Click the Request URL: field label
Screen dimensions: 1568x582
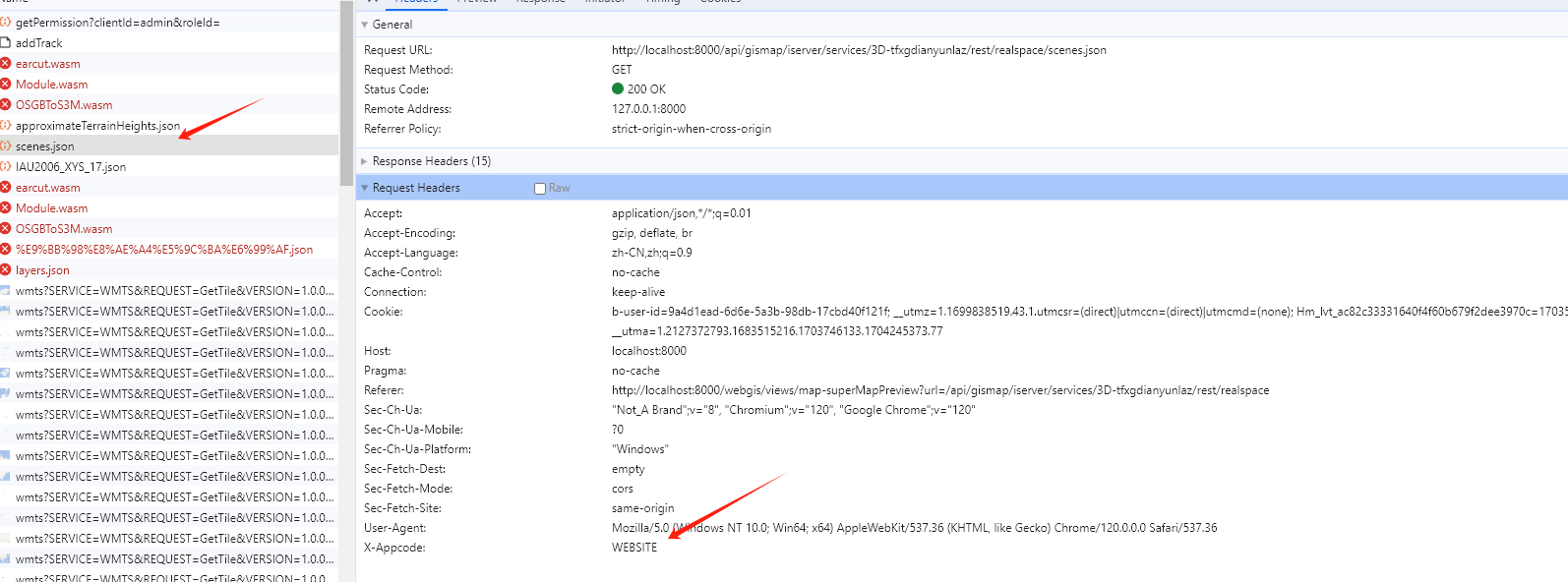[397, 50]
